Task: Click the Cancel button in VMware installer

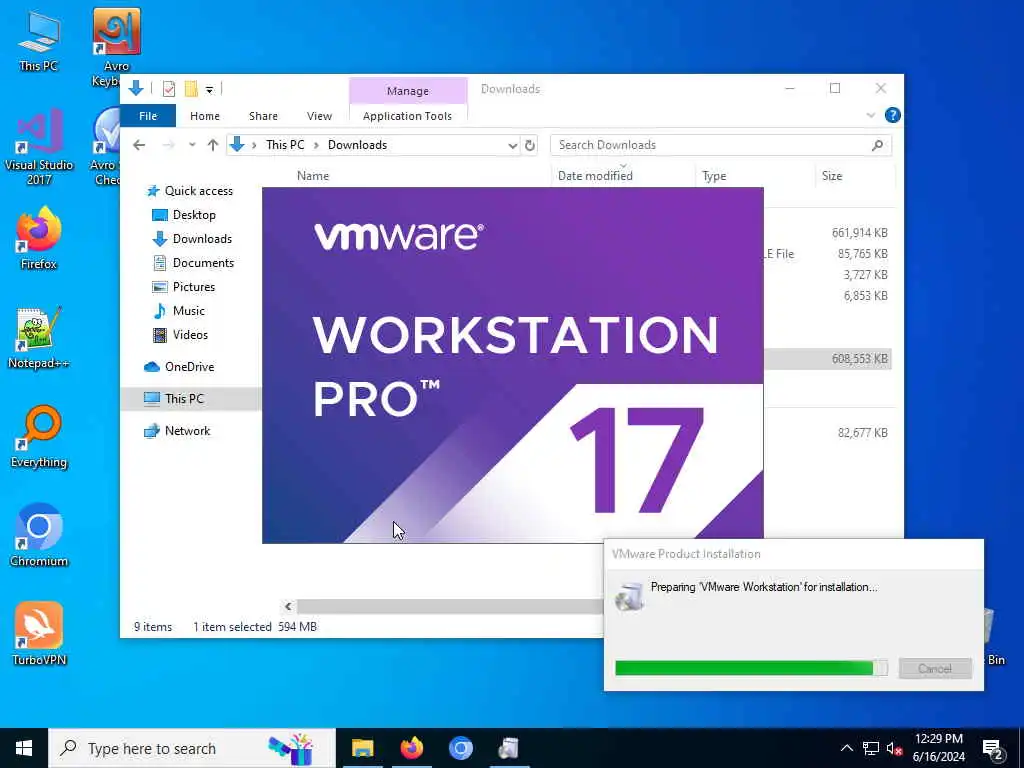Action: (x=935, y=669)
